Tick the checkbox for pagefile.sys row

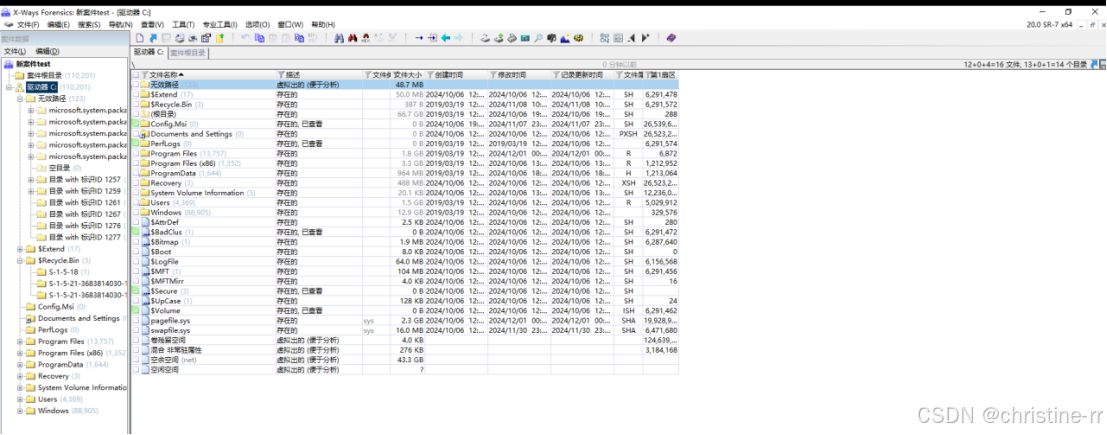pos(136,321)
